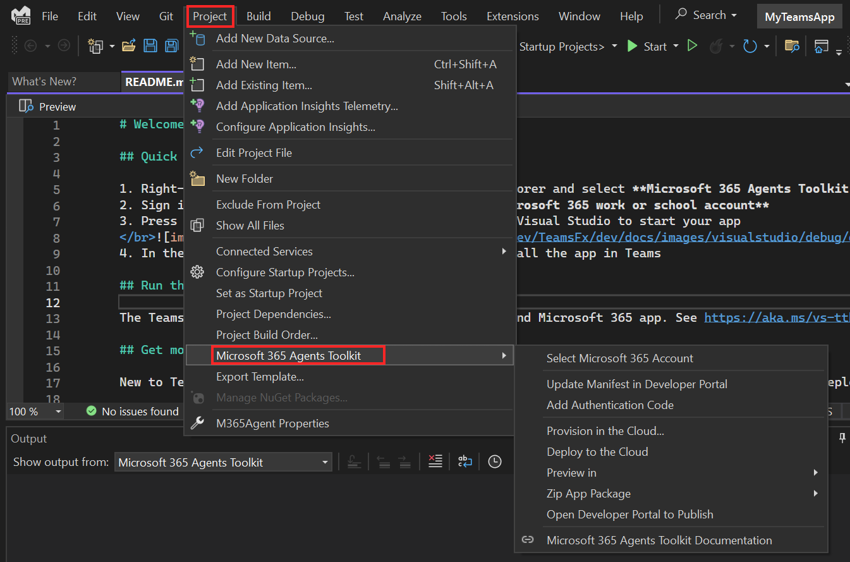
Task: Click the green Start debugging play icon
Action: (632, 46)
